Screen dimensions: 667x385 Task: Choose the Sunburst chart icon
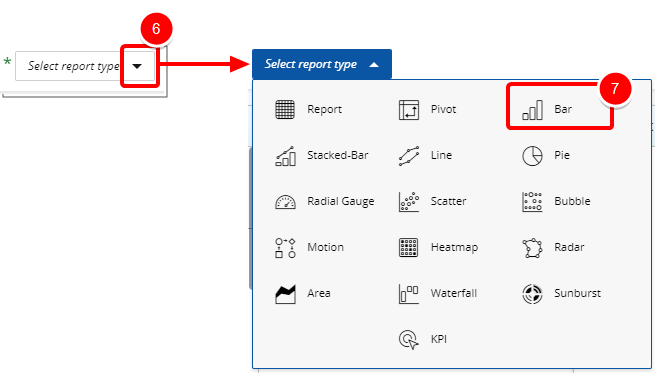(532, 294)
